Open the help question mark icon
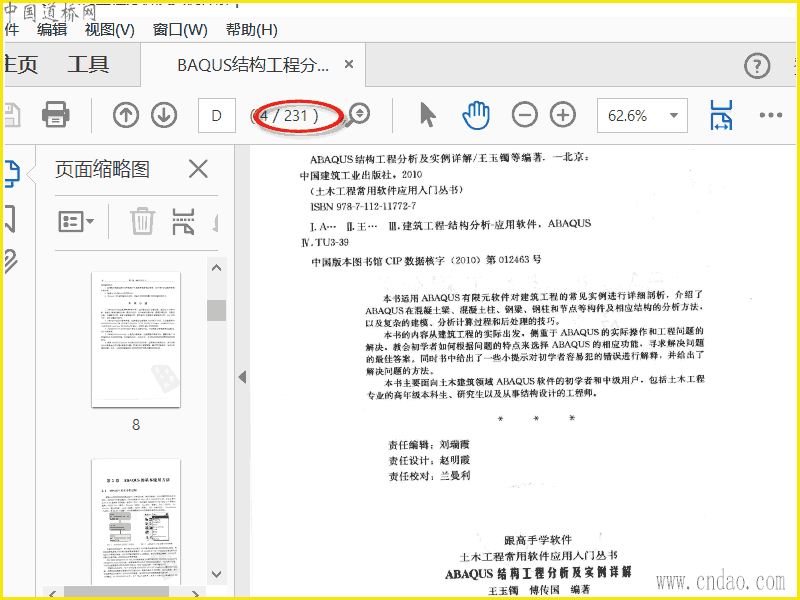The width and height of the screenshot is (800, 600). point(757,66)
